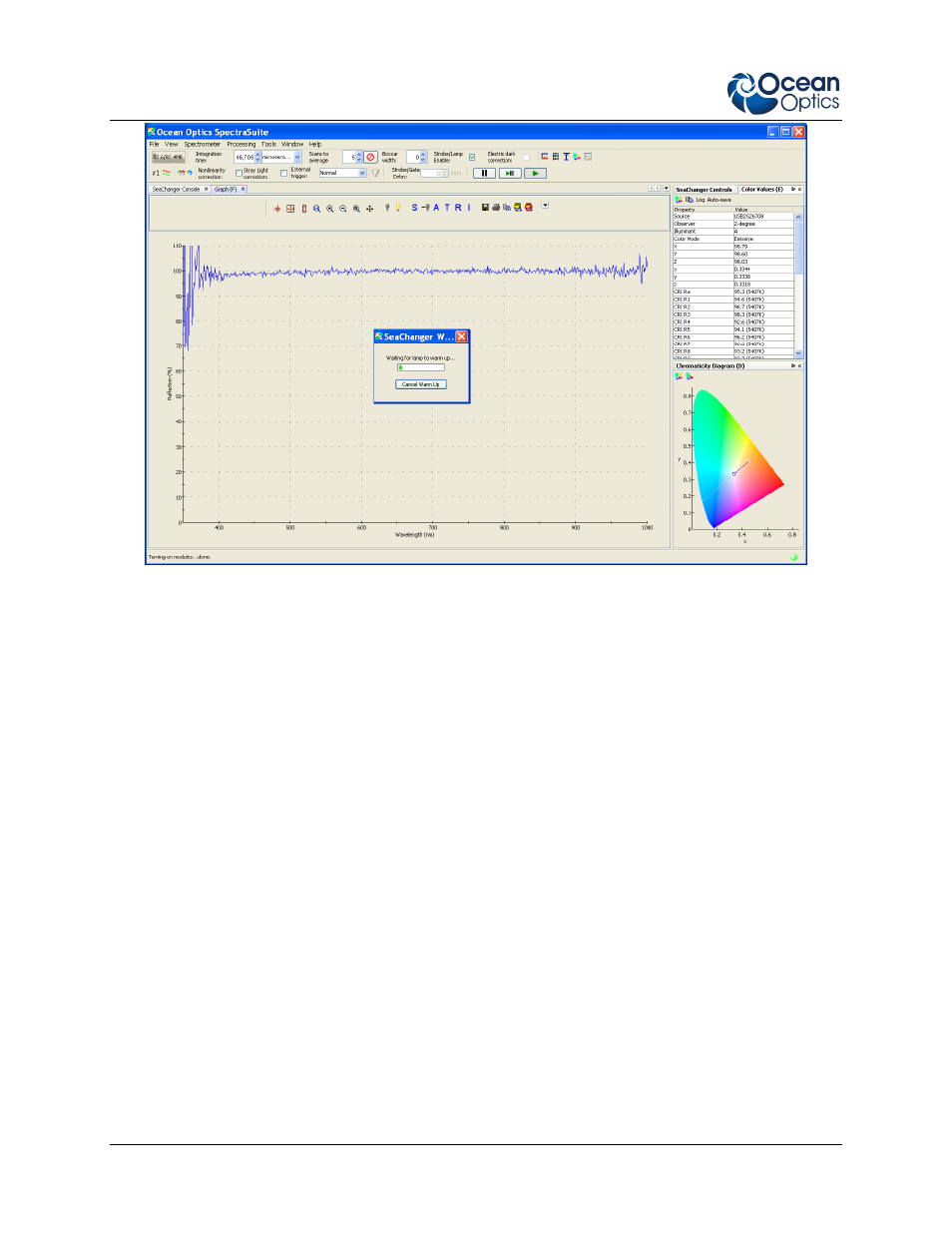952x1233 pixels.
Task: Click the chromaticity icon in Color Values panel
Action: (x=679, y=200)
